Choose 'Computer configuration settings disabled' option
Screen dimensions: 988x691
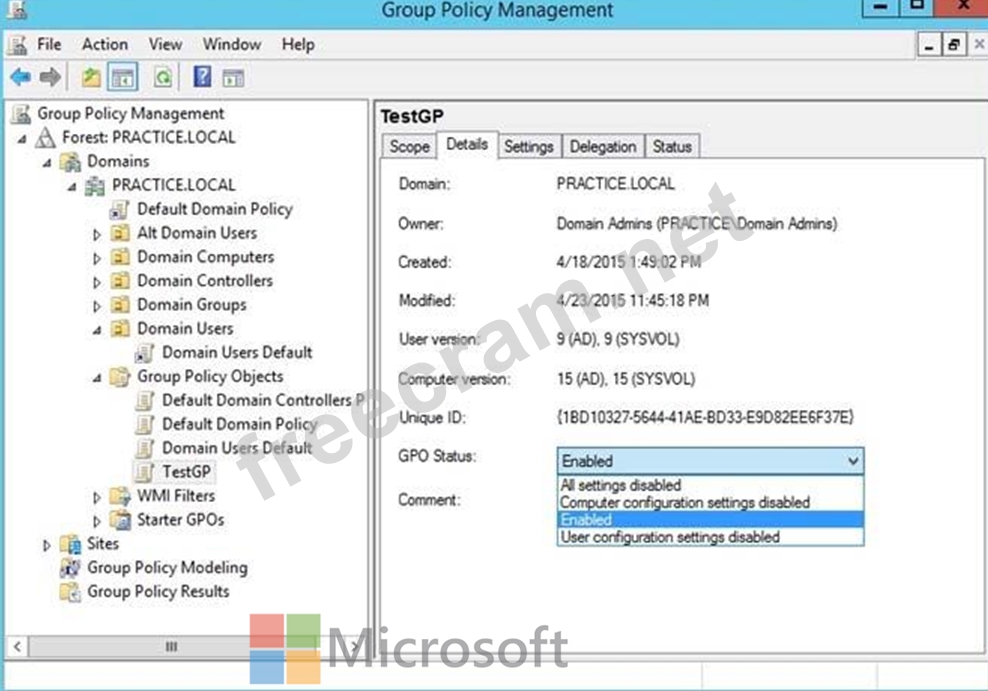710,503
